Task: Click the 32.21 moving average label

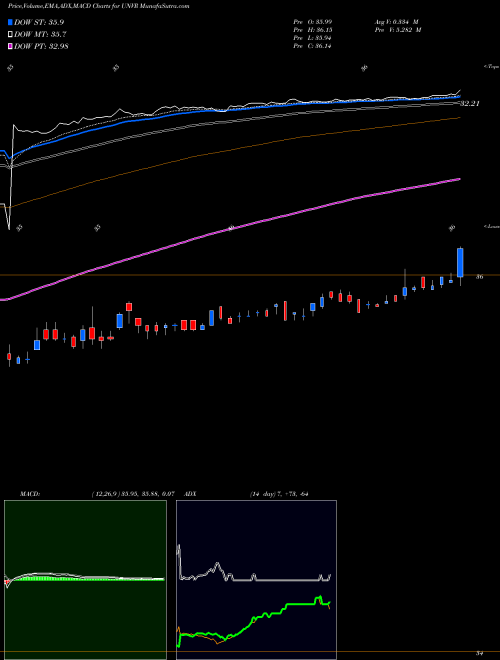Action: point(470,103)
